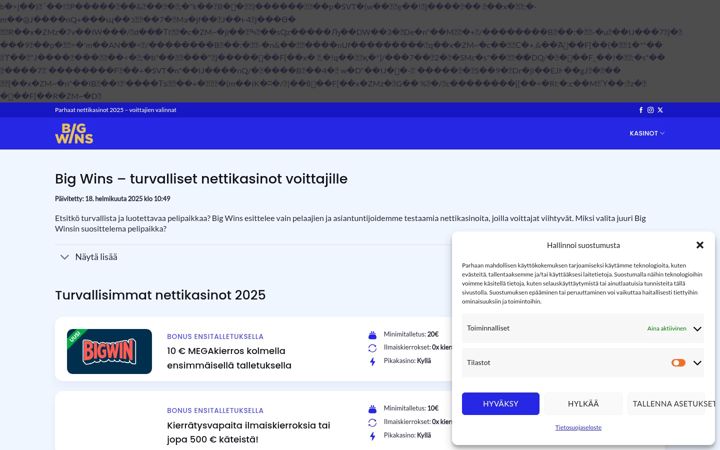Click the HYLKÄÄ button
The image size is (720, 450).
tap(583, 404)
